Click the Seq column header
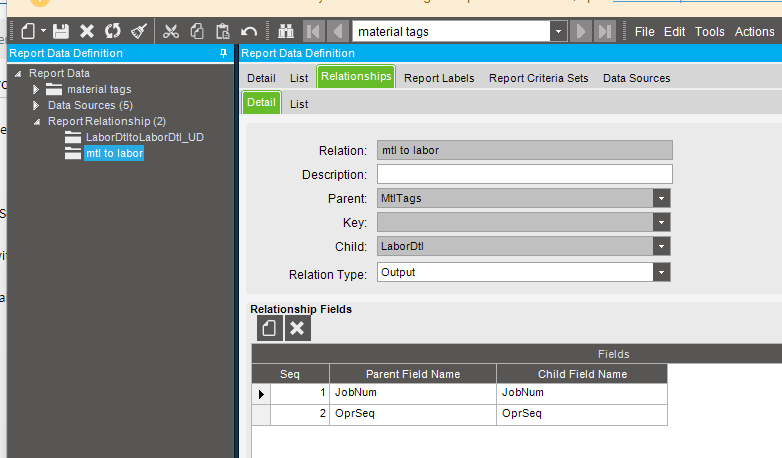The image size is (782, 458). point(290,374)
